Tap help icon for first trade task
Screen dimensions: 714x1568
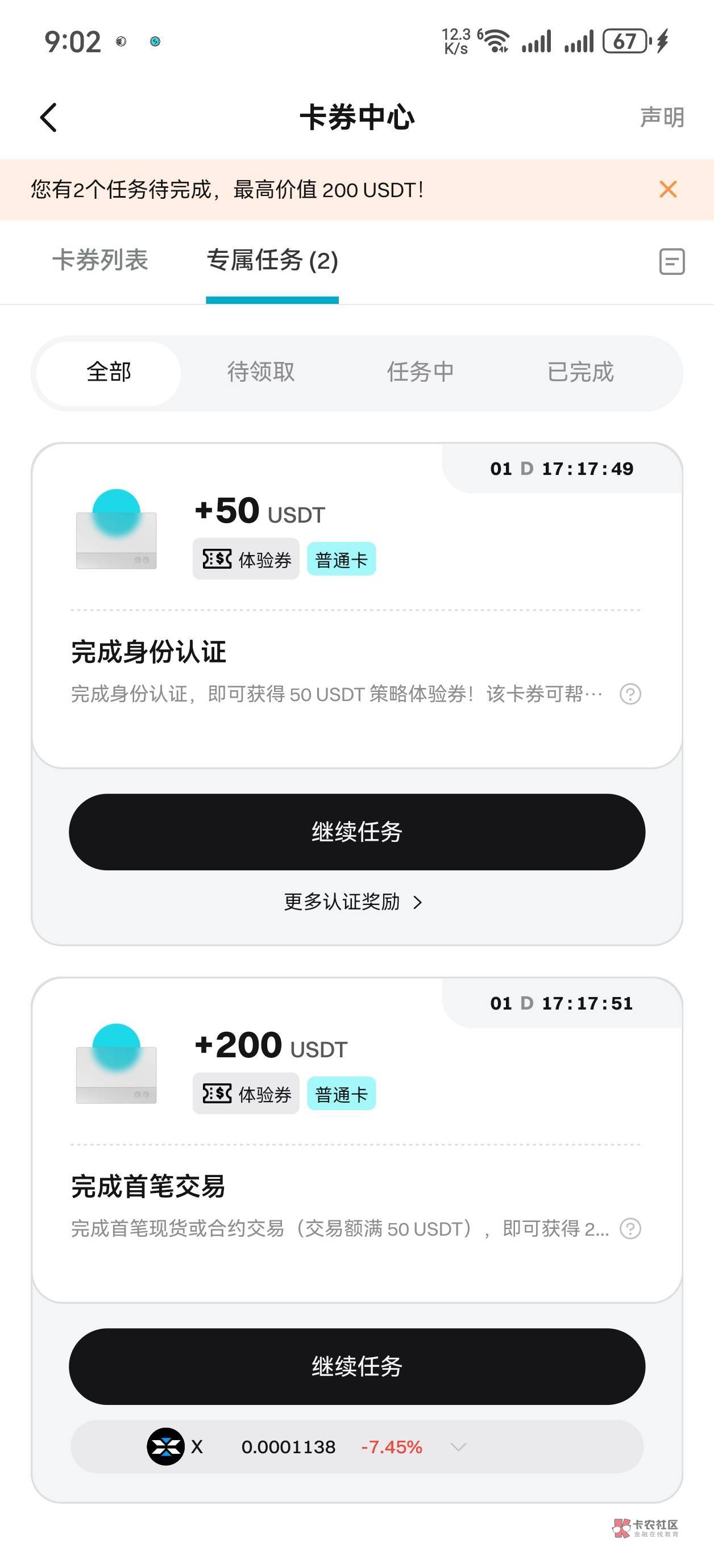(630, 1228)
